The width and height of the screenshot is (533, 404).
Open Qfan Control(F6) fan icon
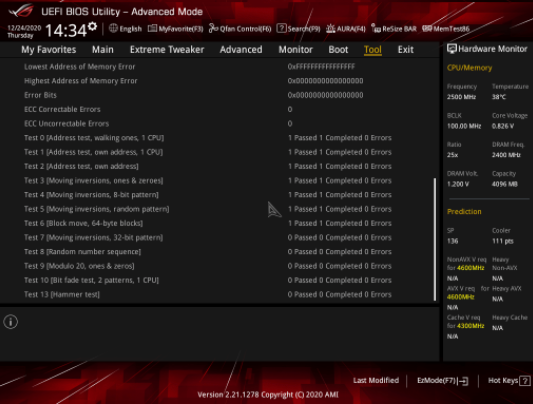coord(213,29)
